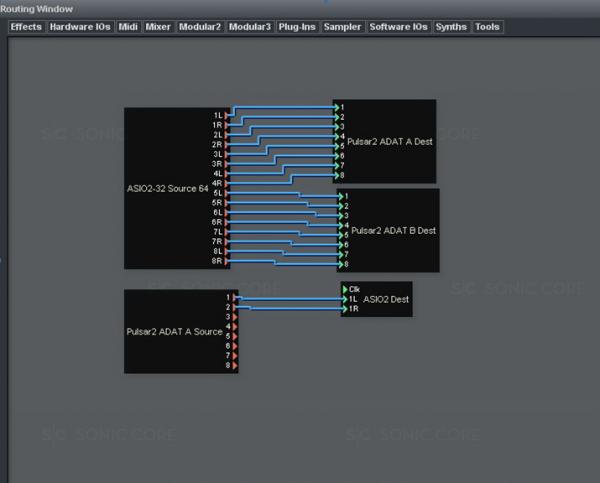Screen dimensions: 600x483
Task: Click input port 1 on Pulsar2 ADAT A Dest
Action: coord(336,107)
